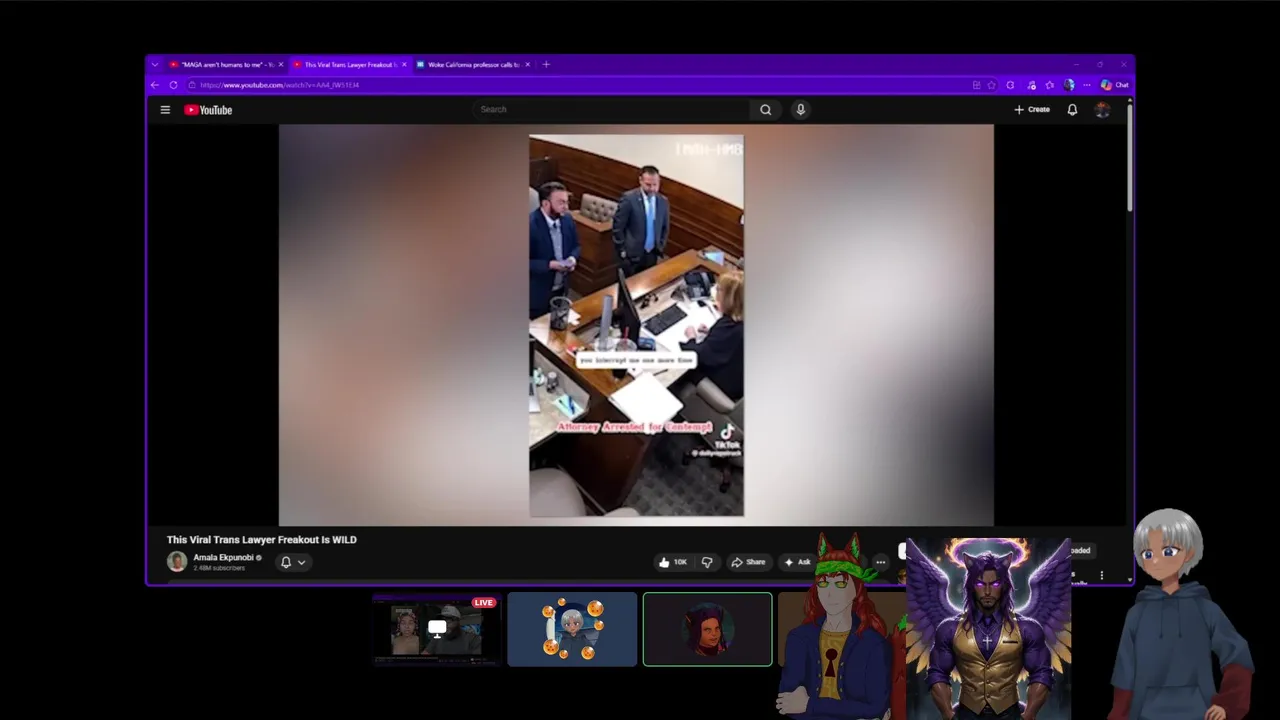Open YouTube notifications bell in header
The height and width of the screenshot is (720, 1280).
click(1072, 110)
